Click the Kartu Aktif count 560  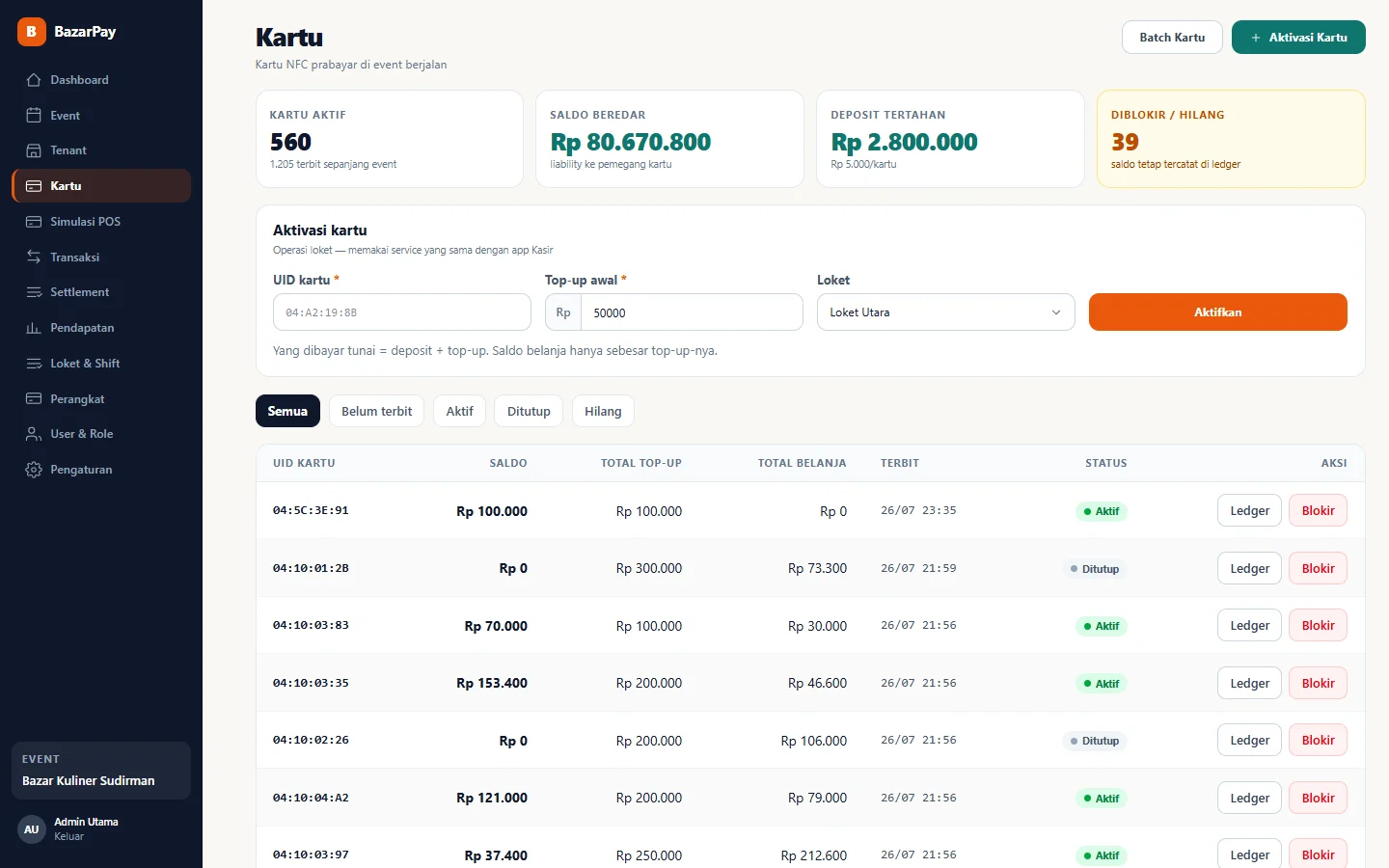tap(290, 142)
